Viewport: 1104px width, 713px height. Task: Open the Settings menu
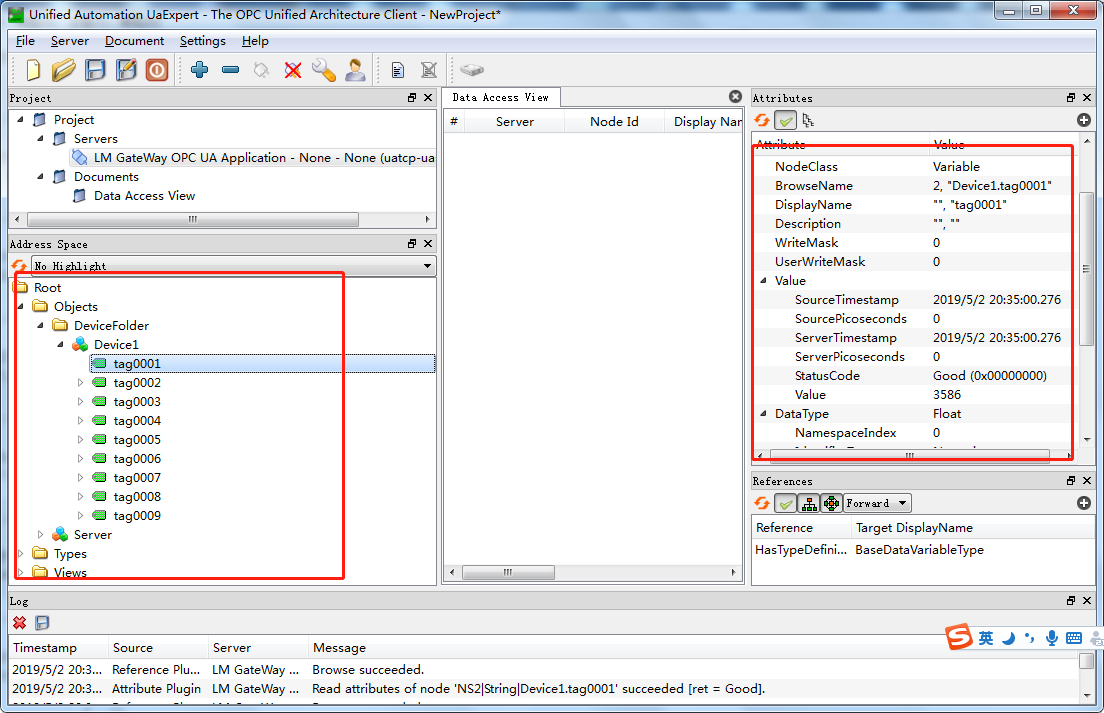(x=203, y=41)
